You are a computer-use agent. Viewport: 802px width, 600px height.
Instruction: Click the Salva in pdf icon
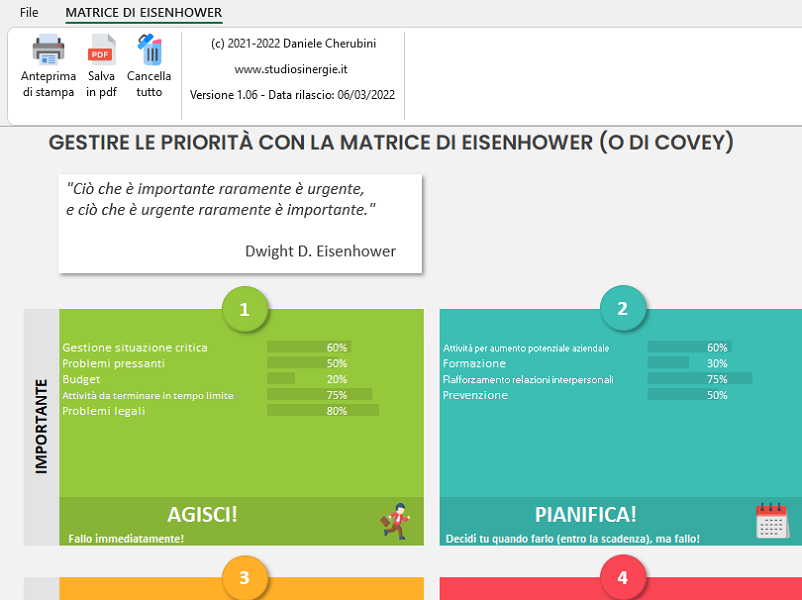tap(101, 50)
